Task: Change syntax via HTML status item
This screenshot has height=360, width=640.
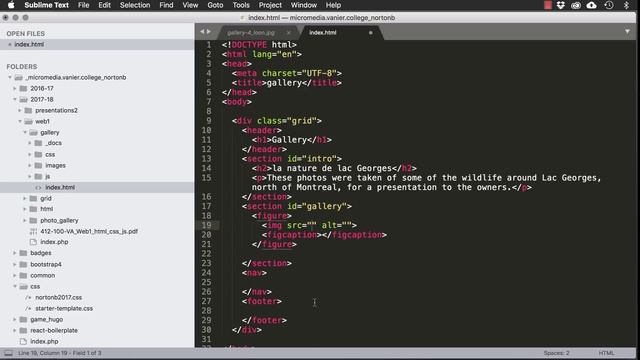Action: click(606, 353)
